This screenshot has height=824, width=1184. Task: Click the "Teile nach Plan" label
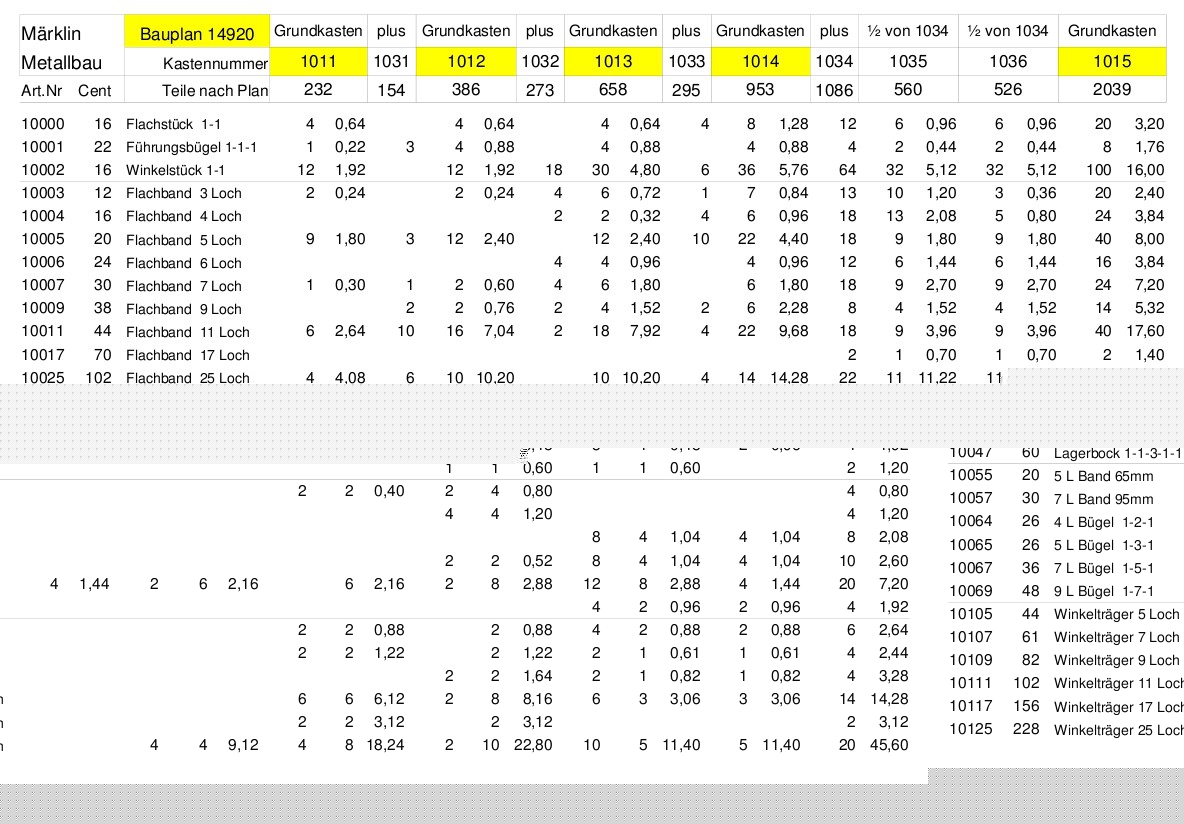[x=215, y=91]
